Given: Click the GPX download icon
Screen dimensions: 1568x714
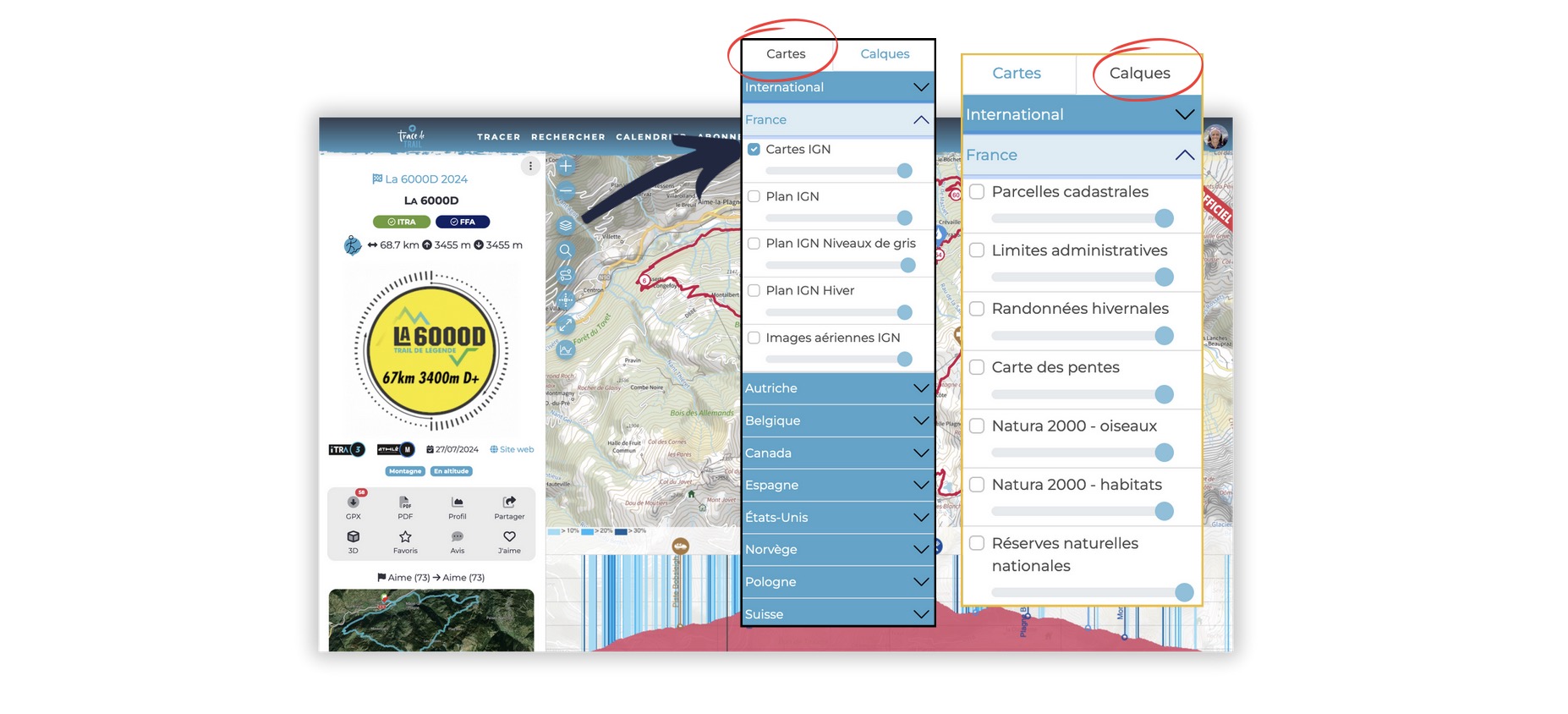Looking at the screenshot, I should click(353, 503).
